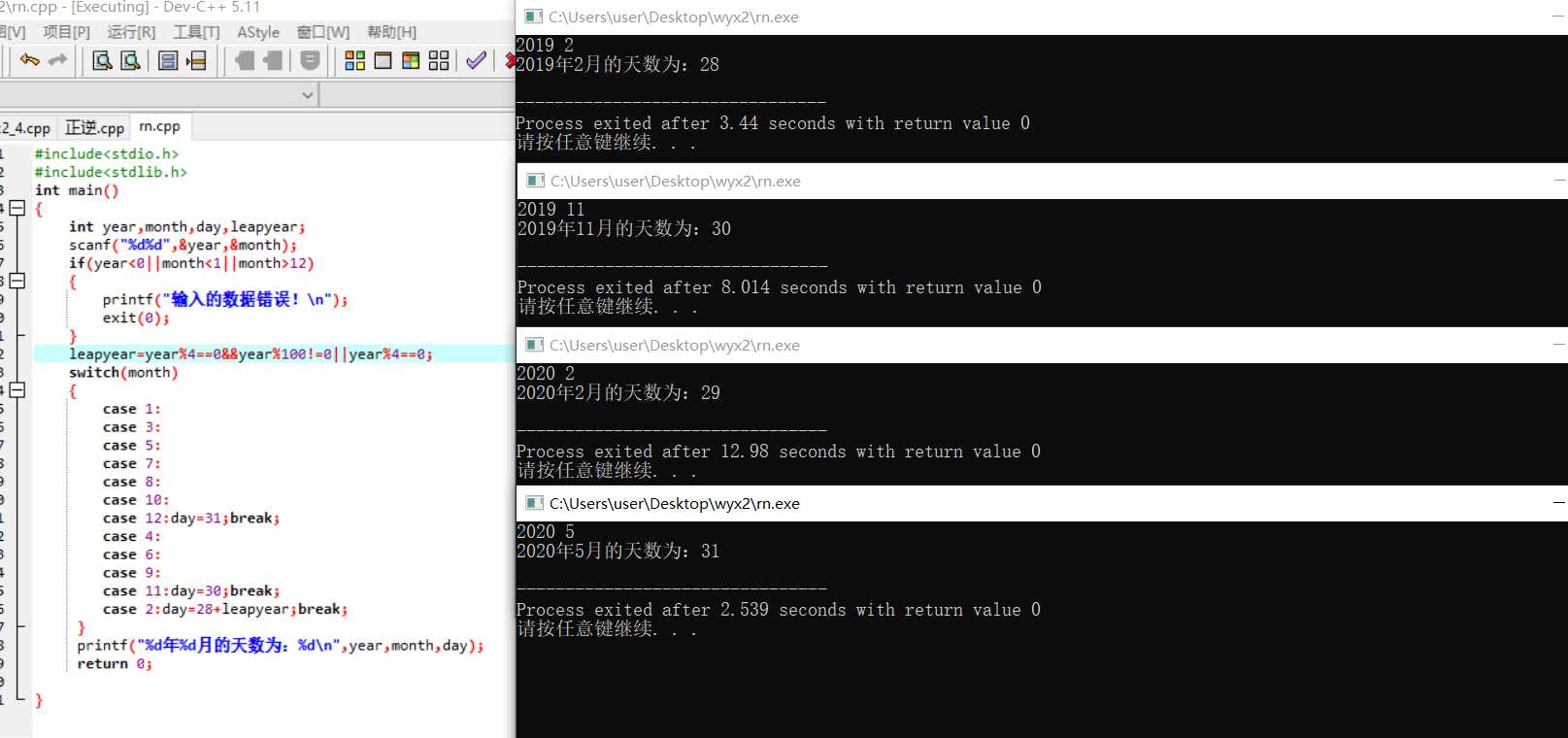The width and height of the screenshot is (1568, 738).
Task: Click the printf "%d年%d月的天数为" line
Action: [281, 645]
